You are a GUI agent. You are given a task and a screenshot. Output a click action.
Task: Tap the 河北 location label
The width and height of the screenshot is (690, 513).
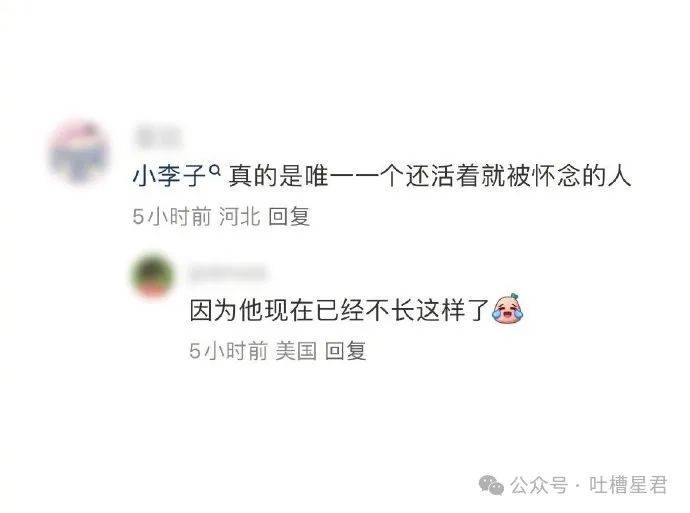coord(240,216)
